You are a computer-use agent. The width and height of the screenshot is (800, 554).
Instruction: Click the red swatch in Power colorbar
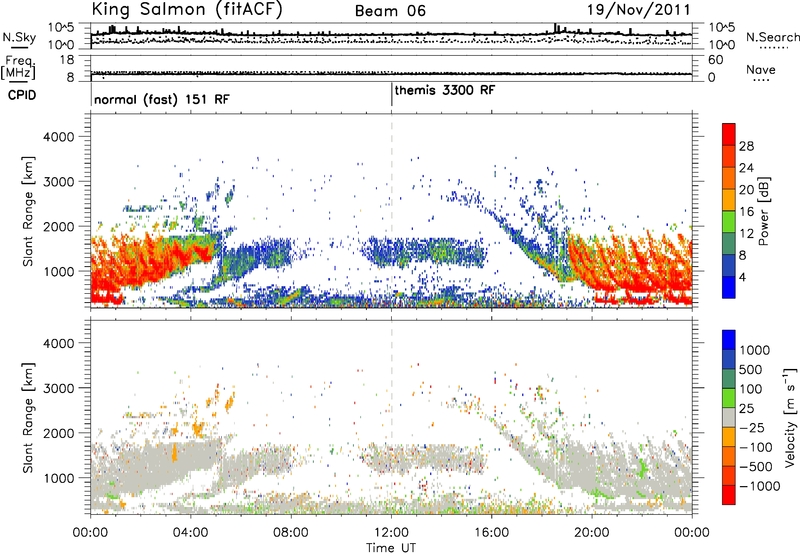(x=729, y=134)
